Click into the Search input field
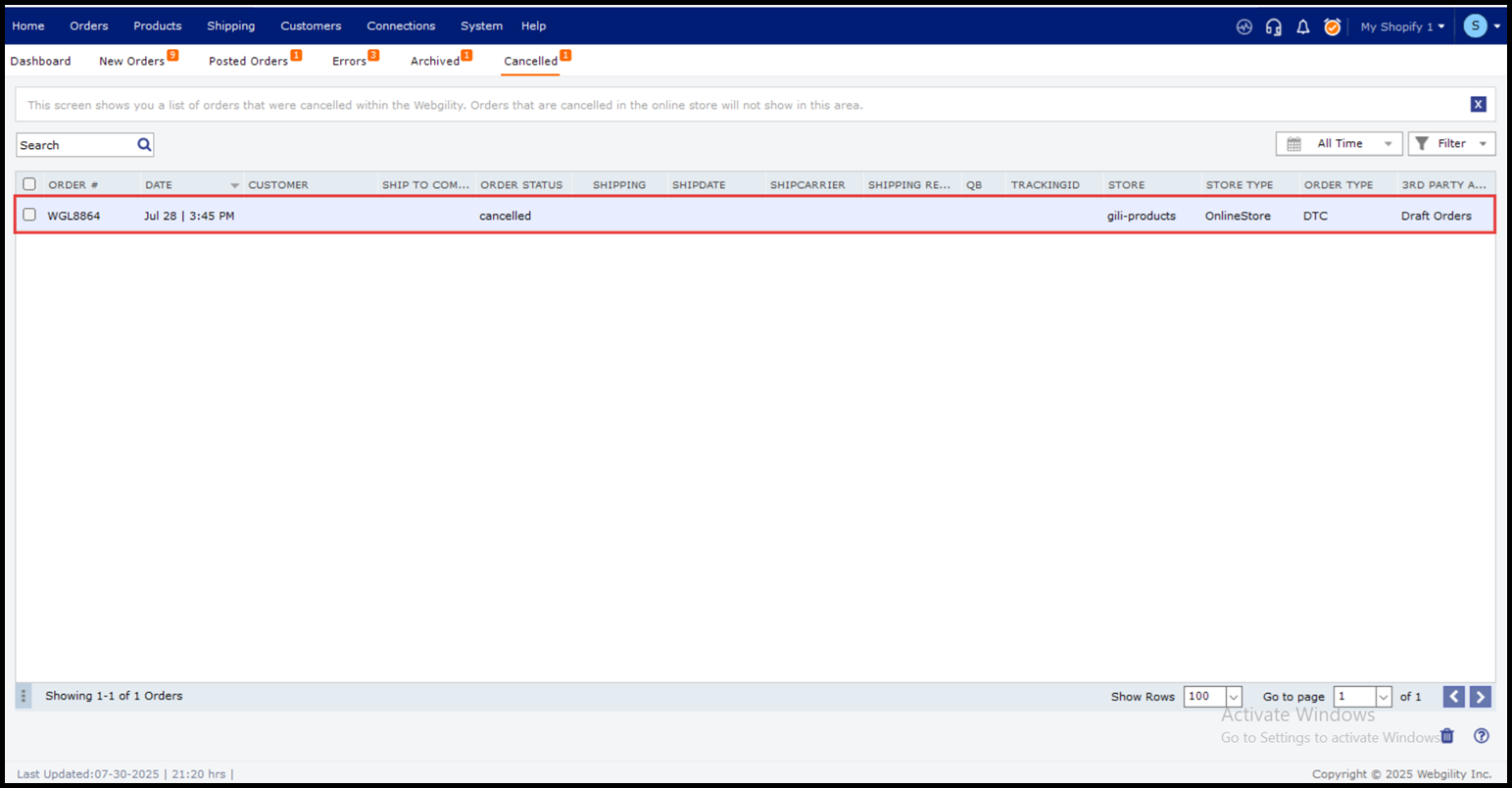This screenshot has height=788, width=1512. pyautogui.click(x=75, y=145)
